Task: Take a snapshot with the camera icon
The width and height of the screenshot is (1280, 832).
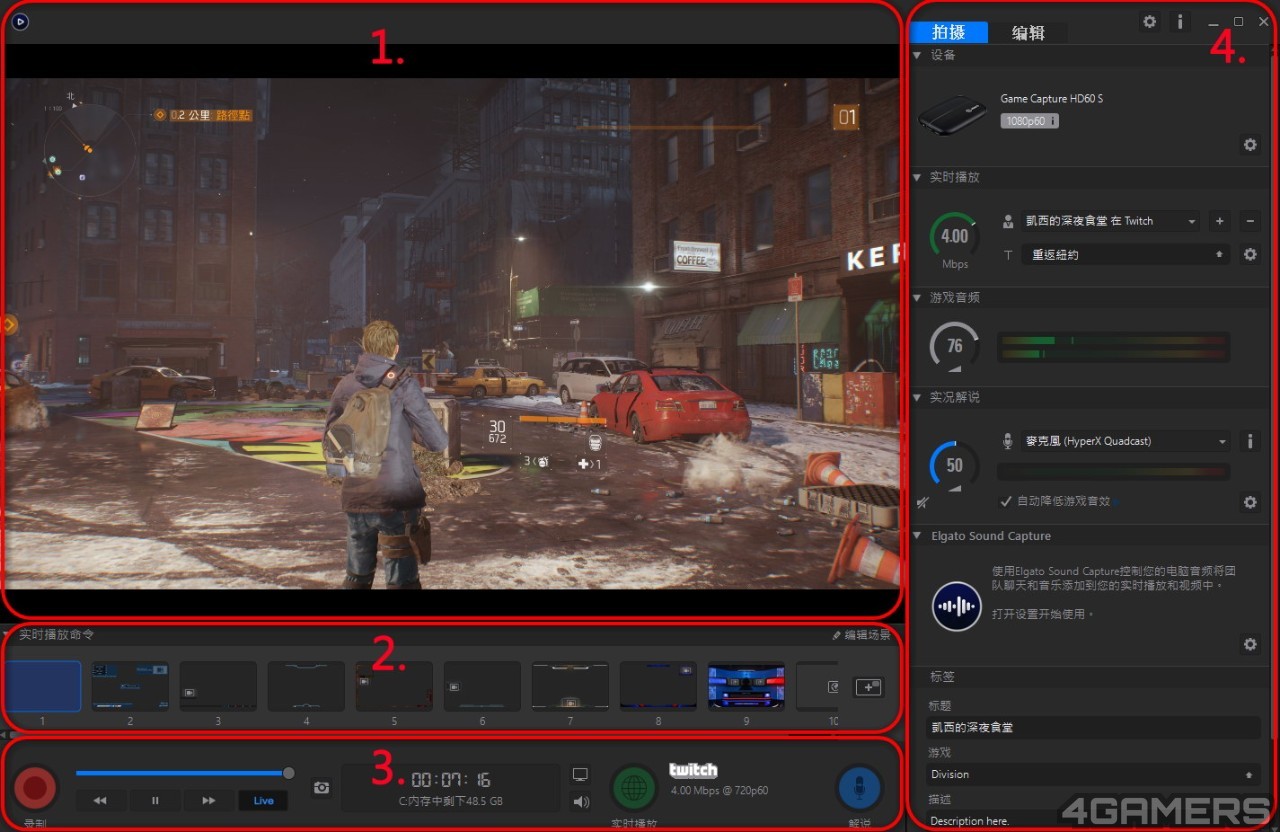Action: click(x=321, y=788)
